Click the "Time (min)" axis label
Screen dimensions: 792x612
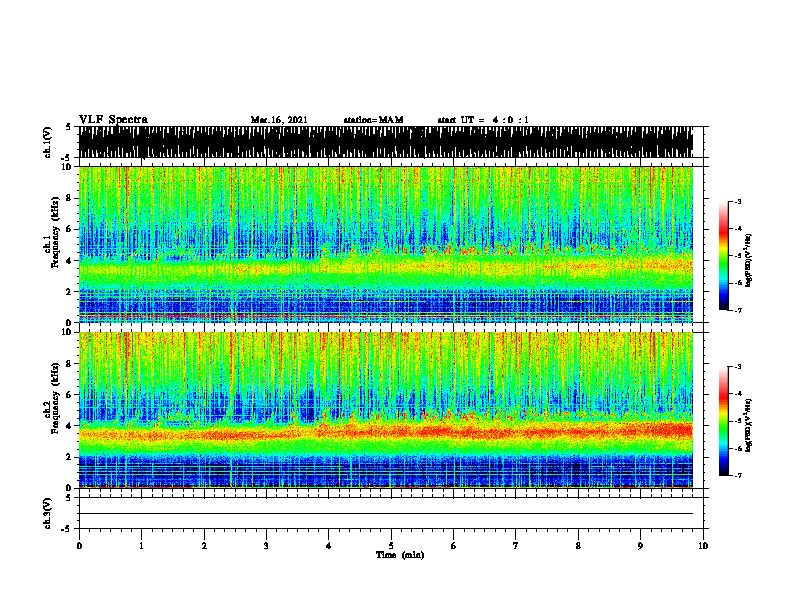[400, 554]
